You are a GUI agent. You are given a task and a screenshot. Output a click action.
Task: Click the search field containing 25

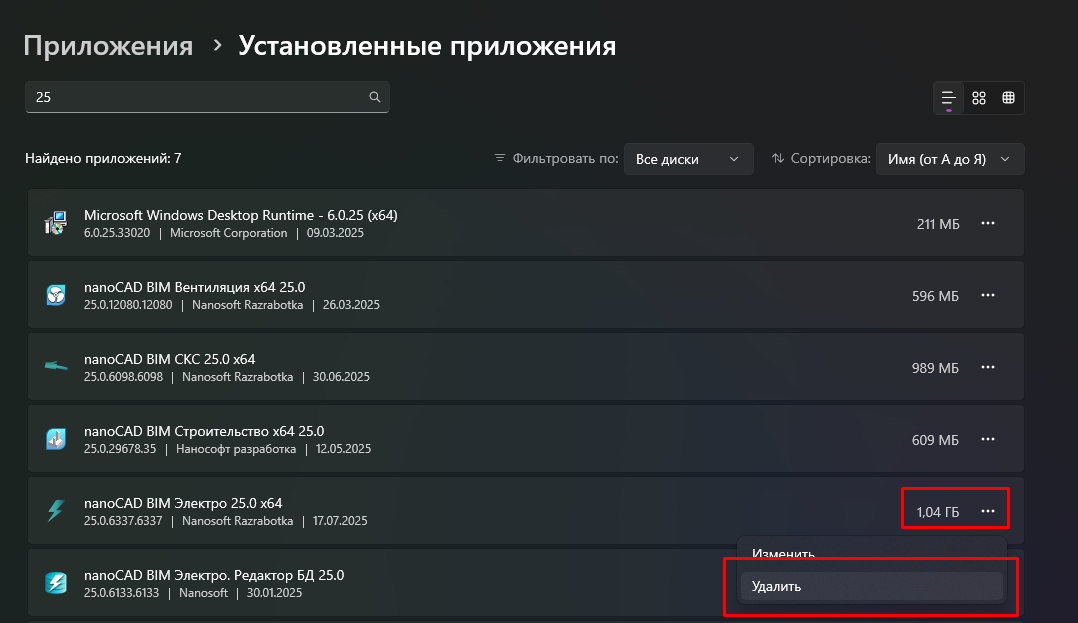(x=207, y=97)
